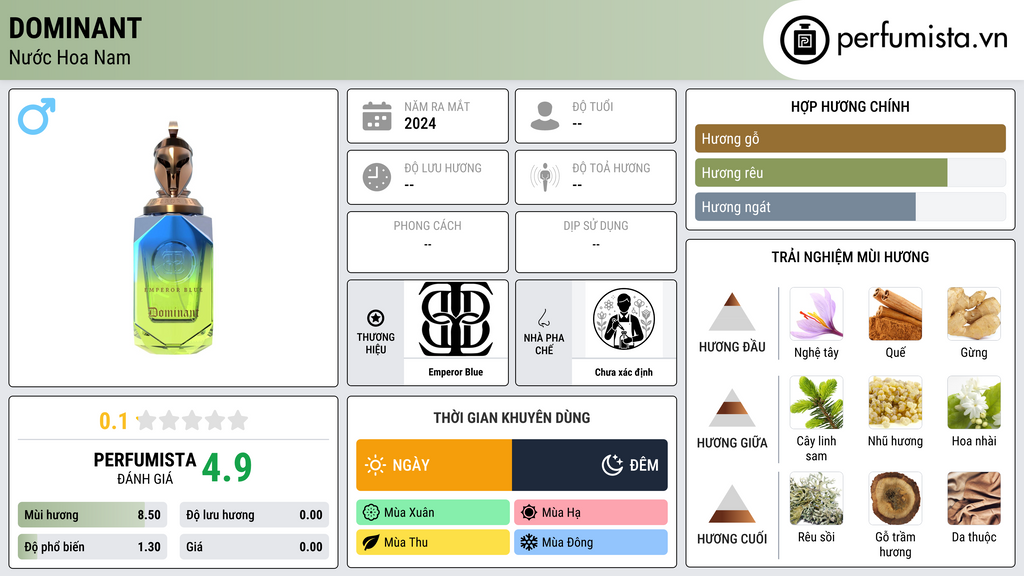Click the clock icon beside Độ lưu hương
Image resolution: width=1024 pixels, height=576 pixels.
(x=377, y=177)
